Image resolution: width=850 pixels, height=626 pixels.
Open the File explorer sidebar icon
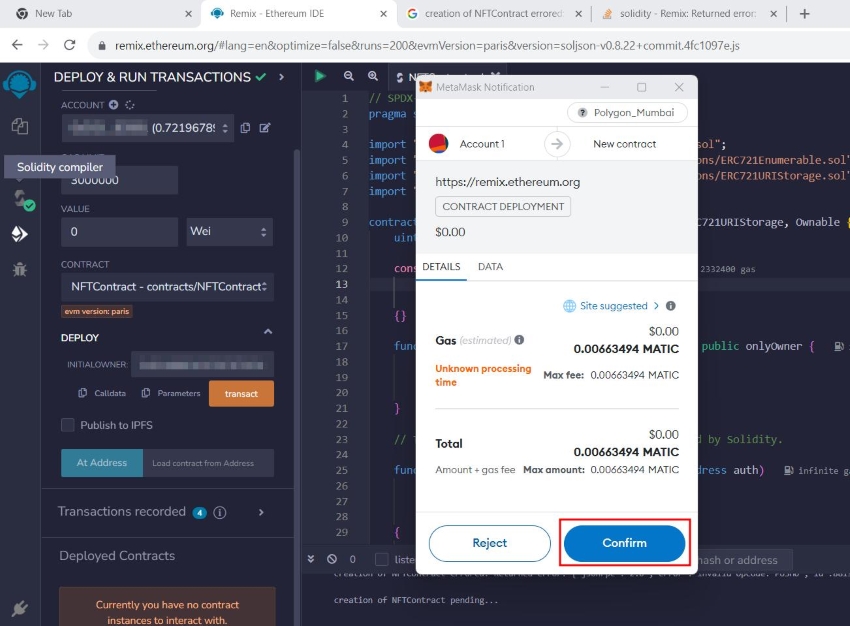click(x=20, y=126)
